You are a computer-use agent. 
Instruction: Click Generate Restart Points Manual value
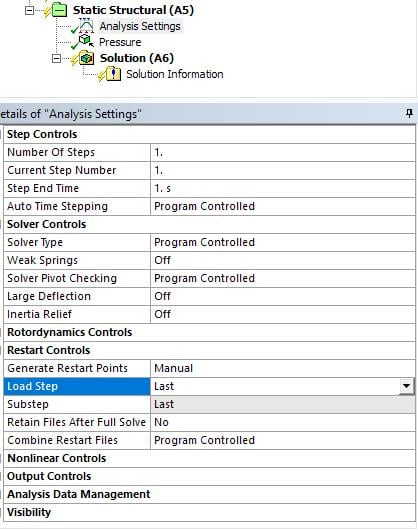283,368
